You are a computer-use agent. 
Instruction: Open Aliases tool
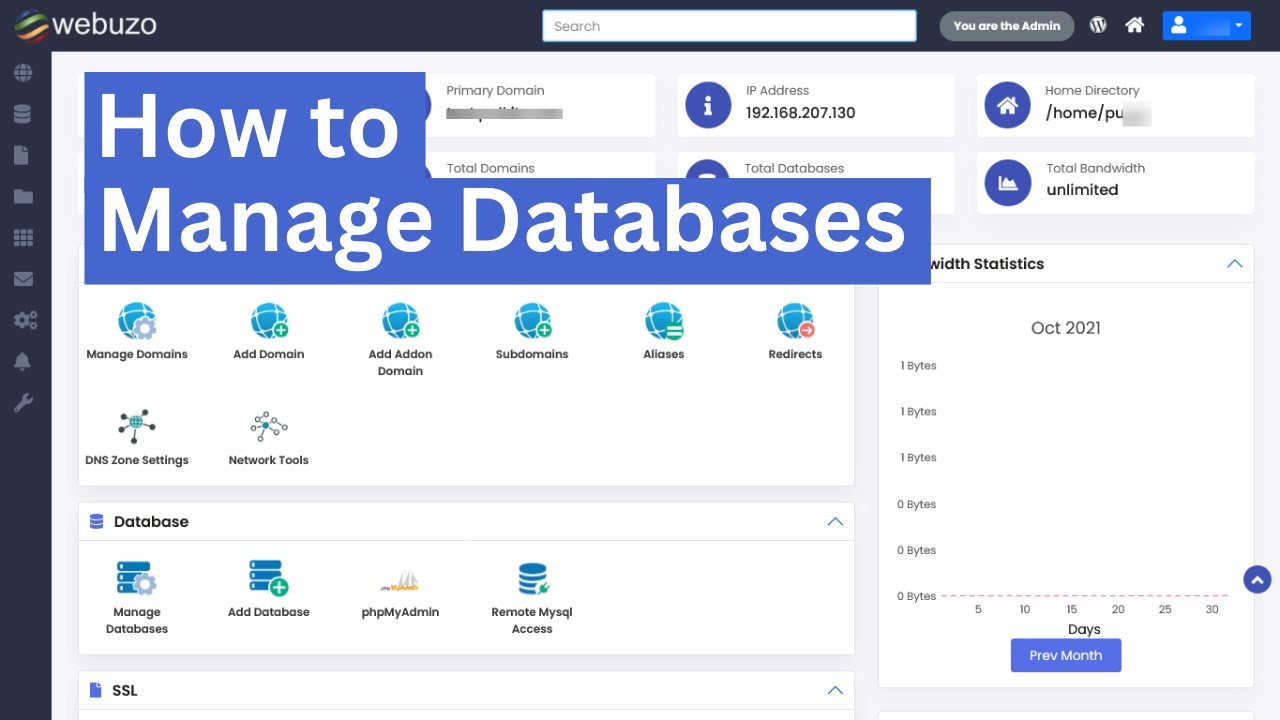664,321
